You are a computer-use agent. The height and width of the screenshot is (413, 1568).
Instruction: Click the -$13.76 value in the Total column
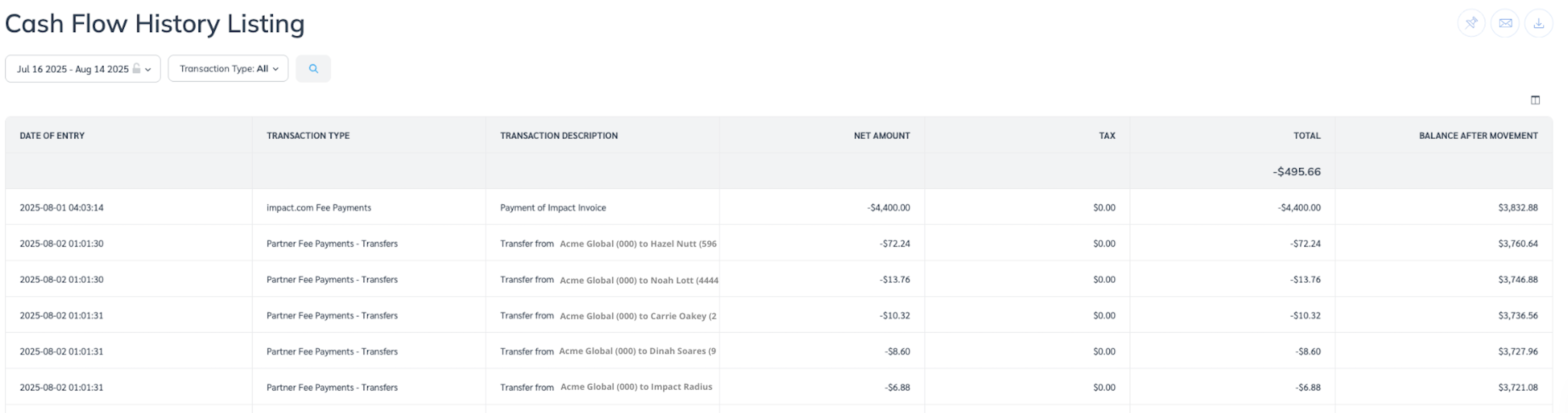click(1305, 279)
